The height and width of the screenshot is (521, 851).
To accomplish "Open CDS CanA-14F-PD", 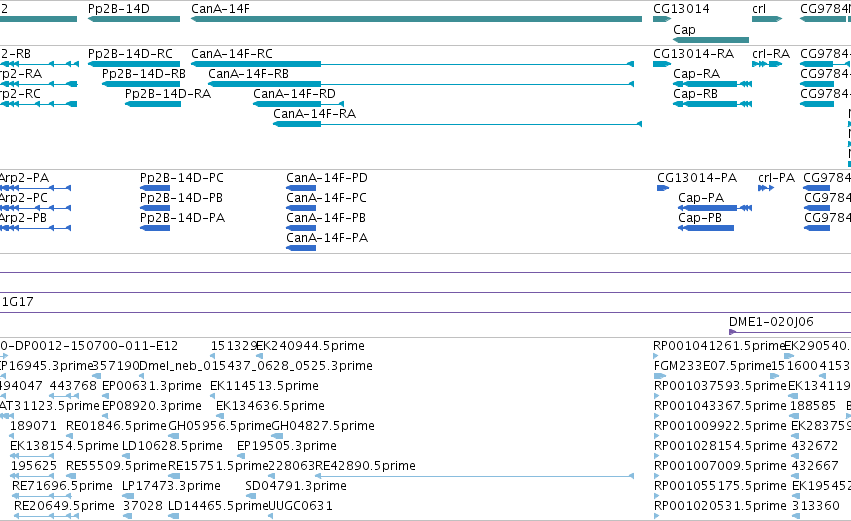I will [x=301, y=188].
